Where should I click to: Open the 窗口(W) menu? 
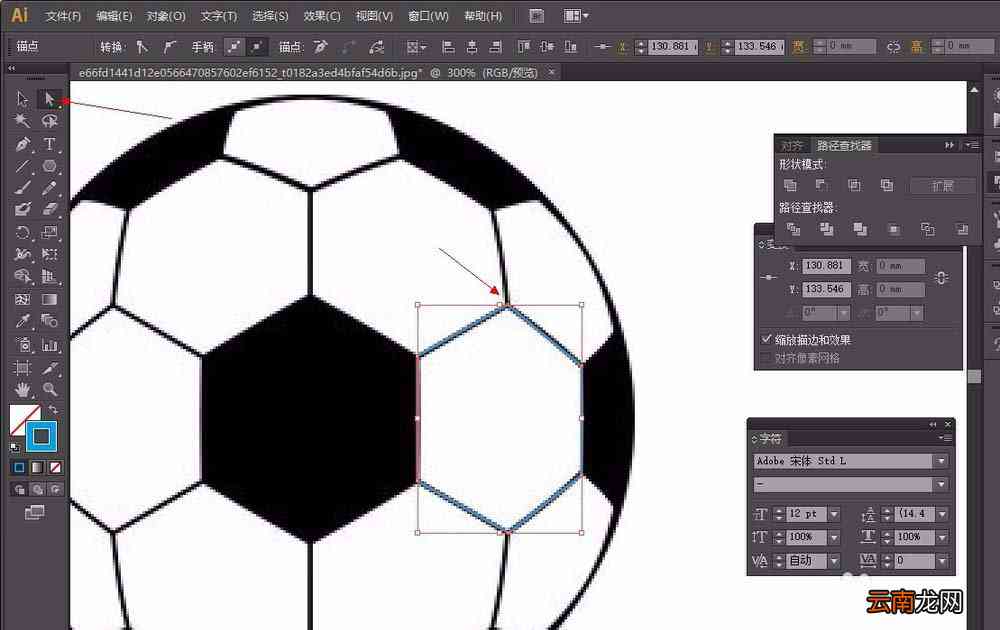pos(428,16)
